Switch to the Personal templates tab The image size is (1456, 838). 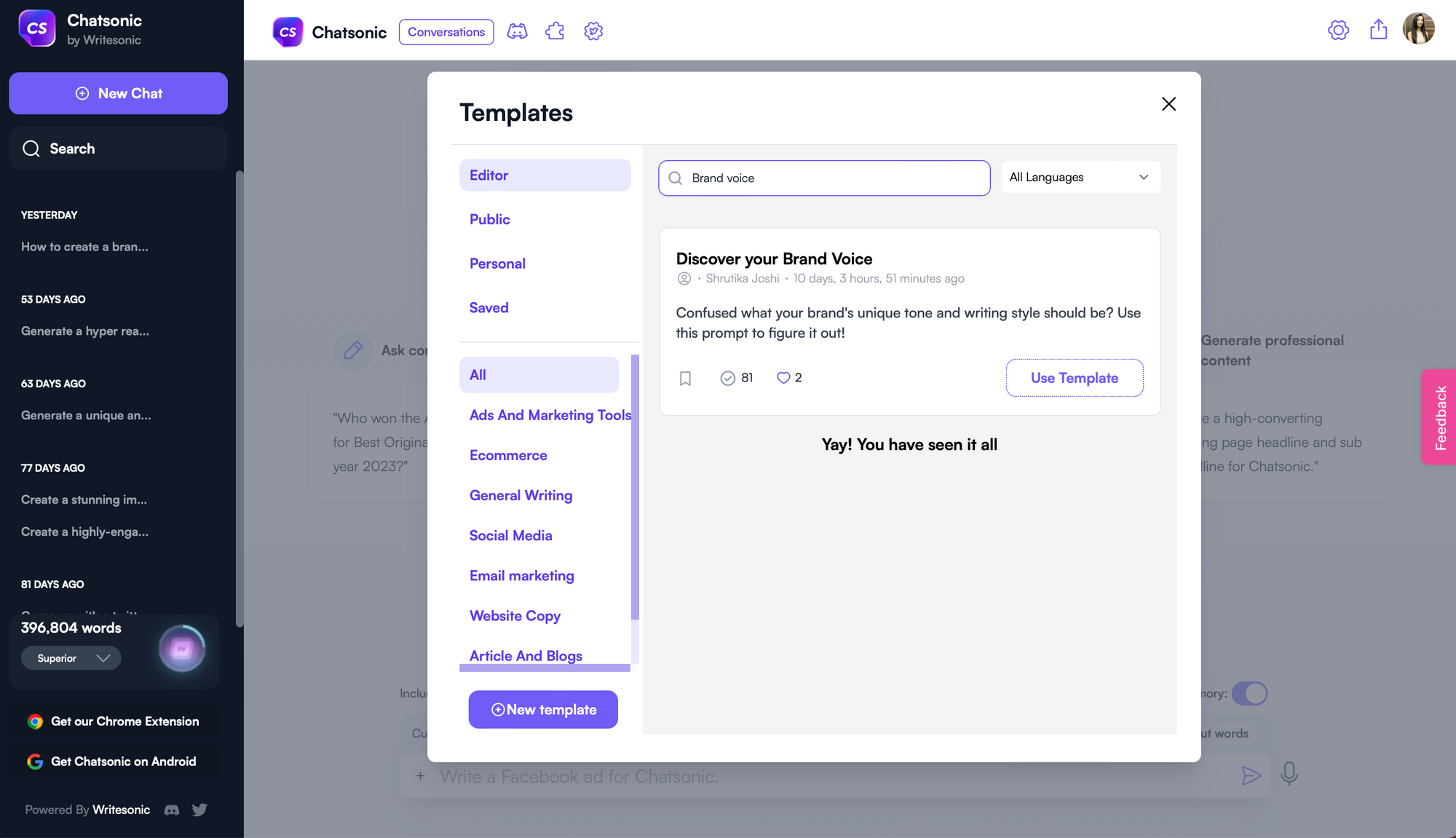(x=497, y=262)
